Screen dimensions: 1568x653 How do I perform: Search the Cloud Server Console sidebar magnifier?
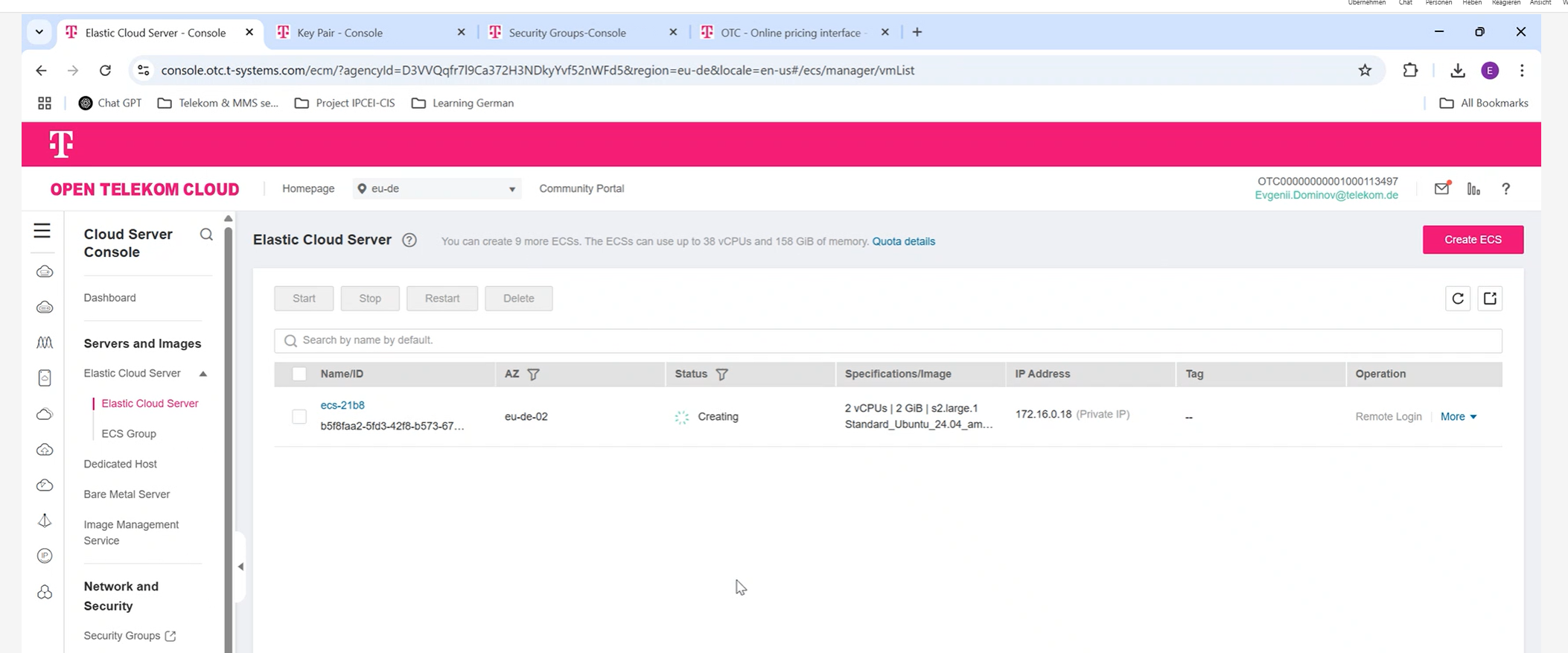[206, 235]
